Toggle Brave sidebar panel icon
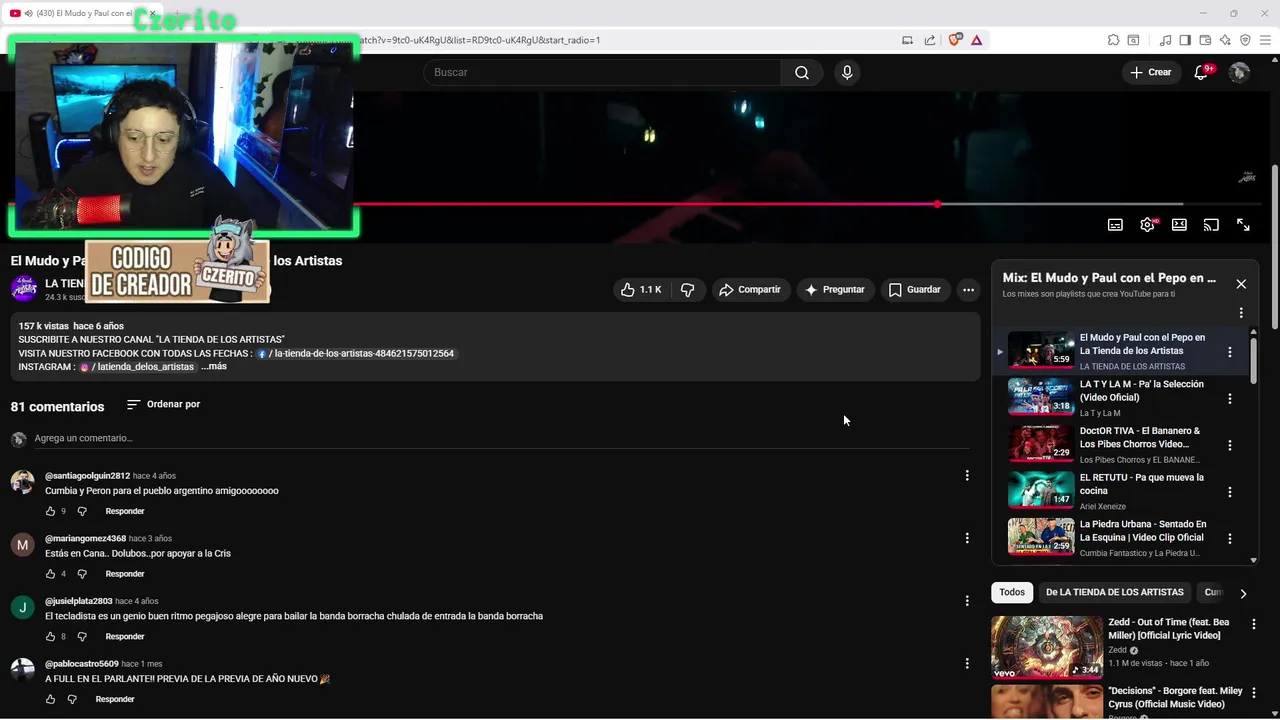 point(1185,40)
